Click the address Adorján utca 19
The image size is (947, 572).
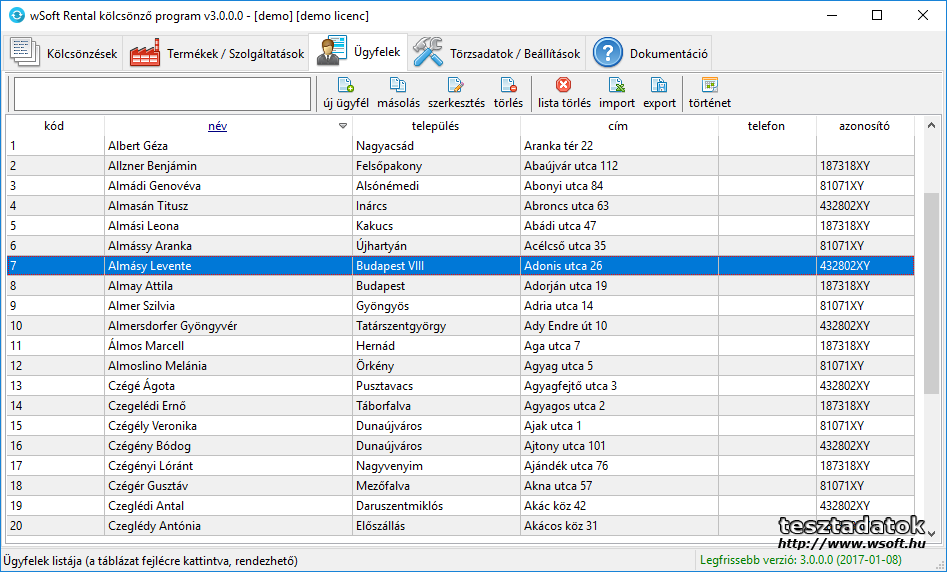[565, 285]
